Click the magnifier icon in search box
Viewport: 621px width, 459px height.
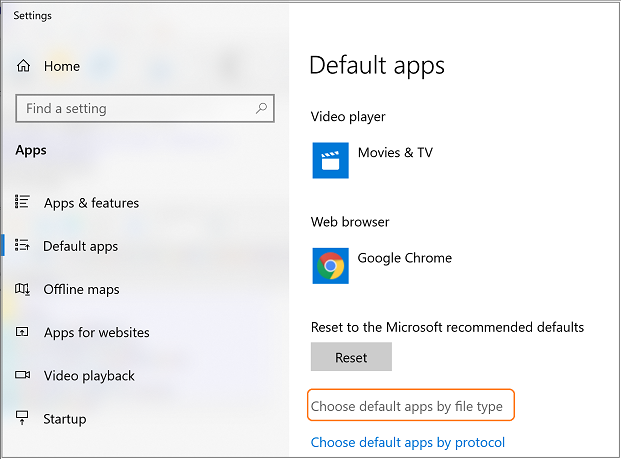point(262,108)
